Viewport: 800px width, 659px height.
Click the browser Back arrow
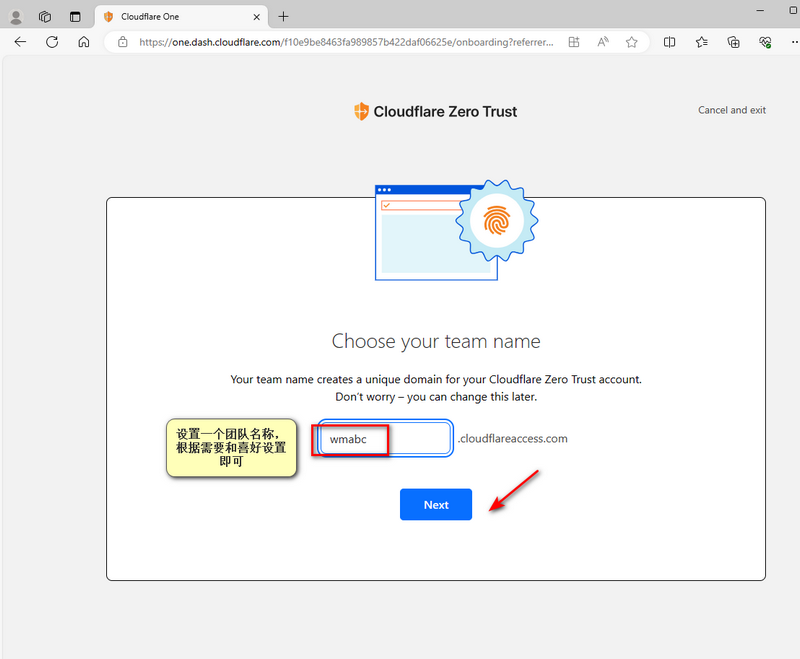pyautogui.click(x=20, y=42)
